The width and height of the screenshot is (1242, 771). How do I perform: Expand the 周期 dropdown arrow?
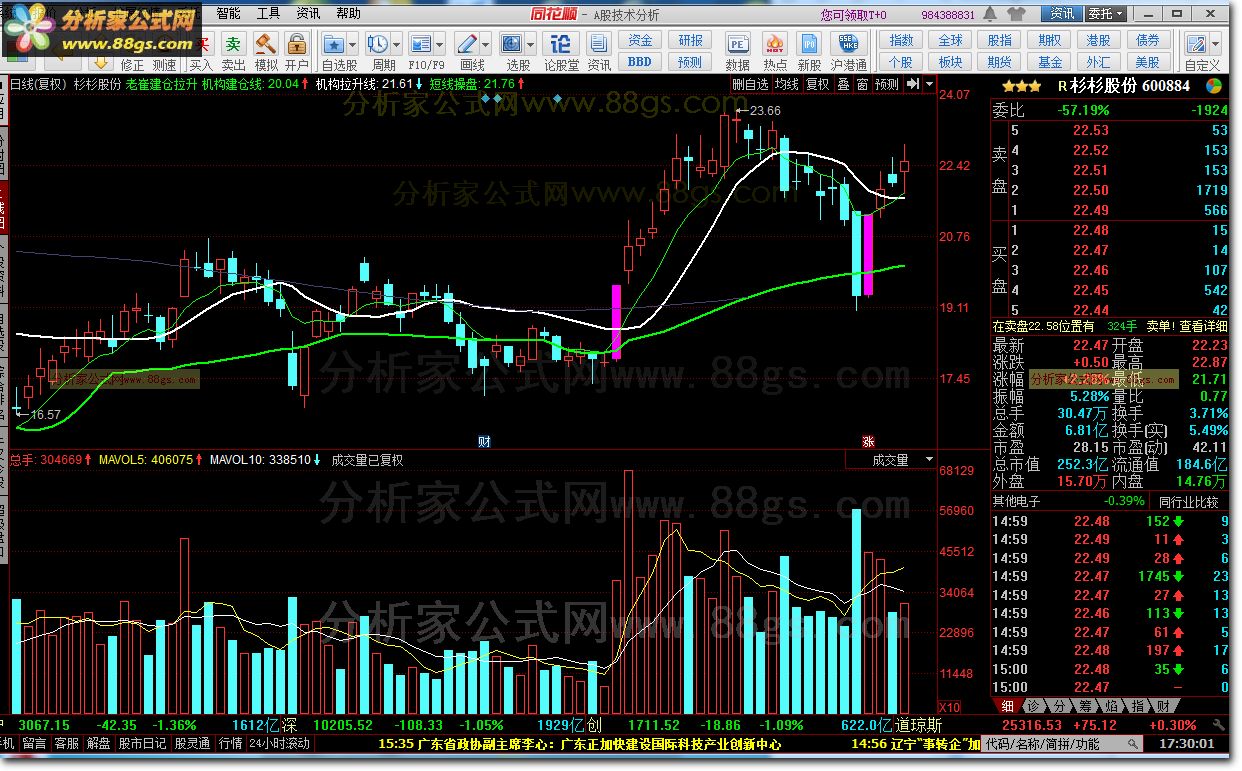pos(397,45)
